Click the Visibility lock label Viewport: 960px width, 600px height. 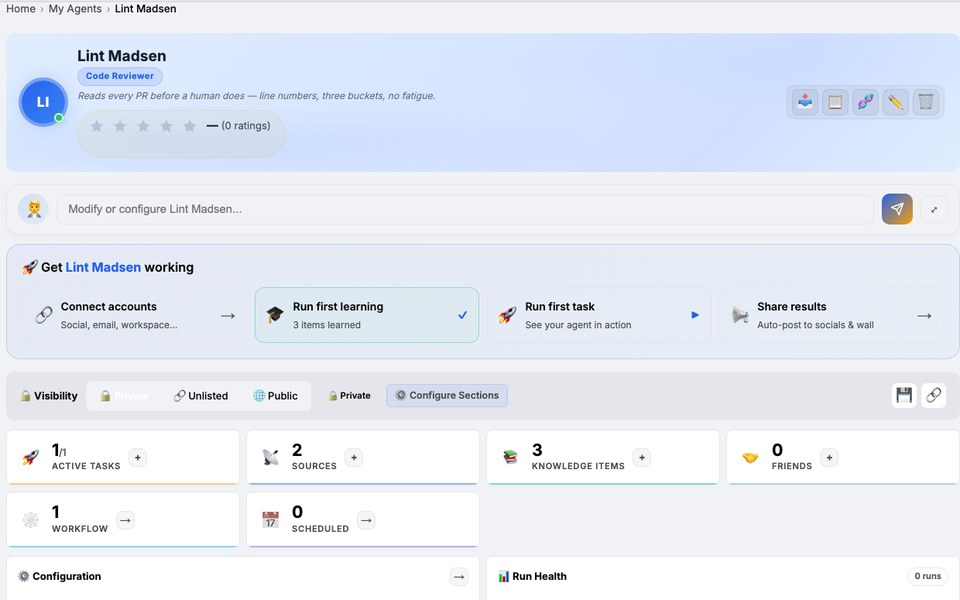(49, 396)
